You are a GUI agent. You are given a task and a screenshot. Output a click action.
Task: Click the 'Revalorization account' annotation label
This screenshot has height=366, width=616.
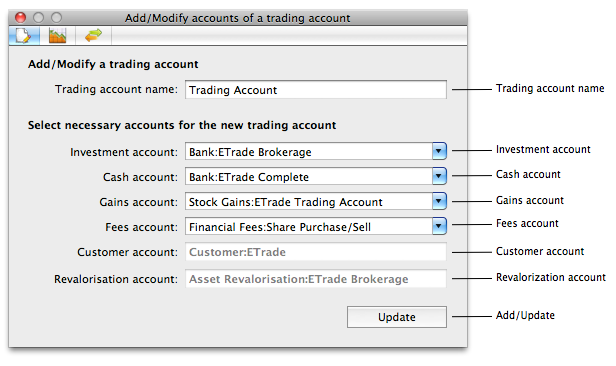[551, 277]
